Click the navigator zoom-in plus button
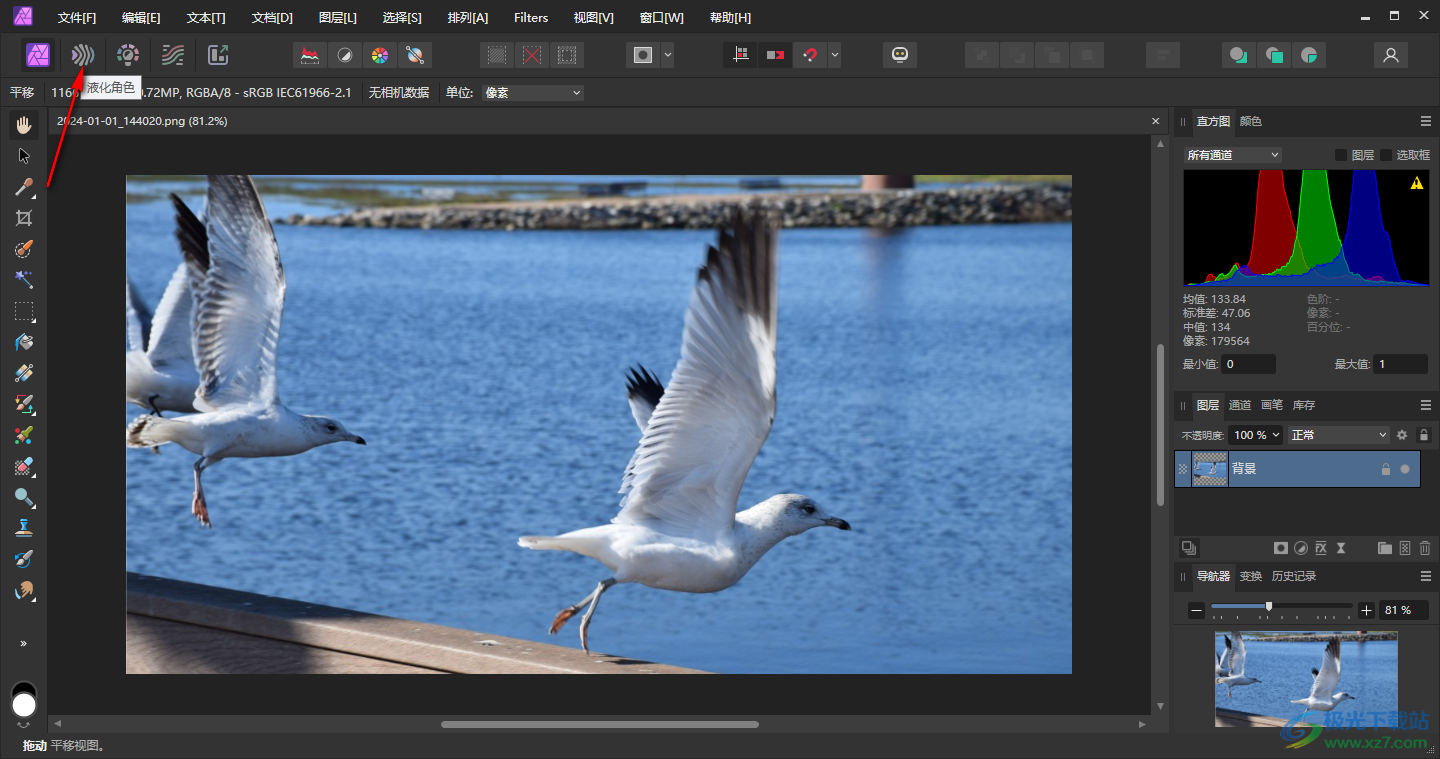This screenshot has height=759, width=1440. point(1366,610)
